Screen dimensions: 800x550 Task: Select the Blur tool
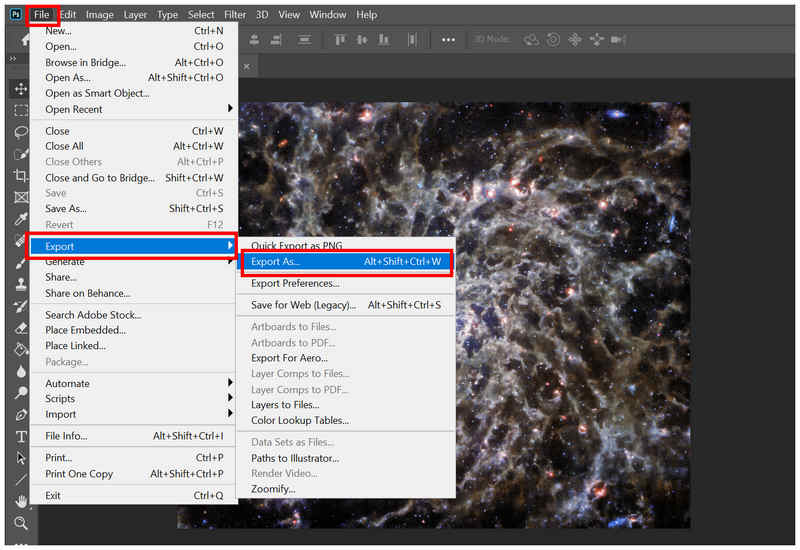coord(20,371)
